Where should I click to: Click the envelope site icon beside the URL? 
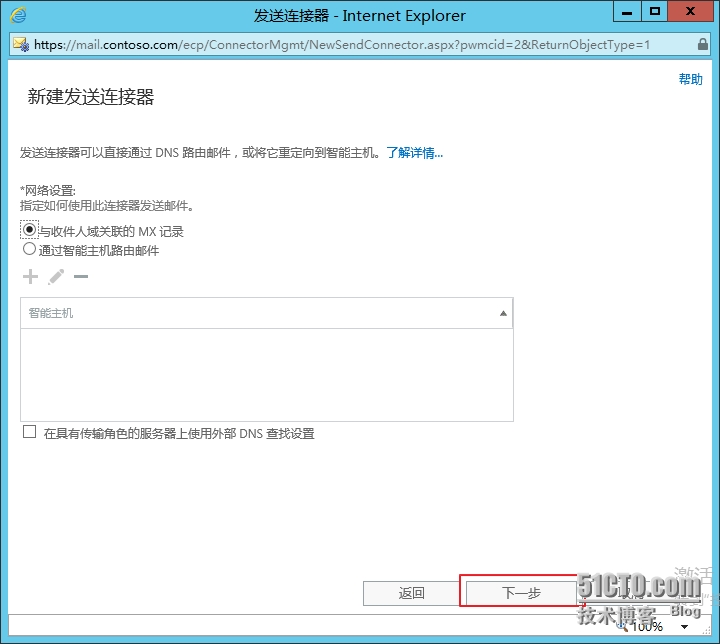20,45
